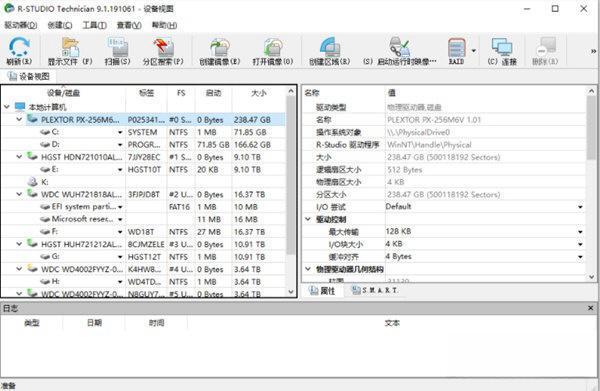The image size is (600, 391).
Task: Collapse the PLEXTOR PX-256M6 drive node
Action: 19,119
